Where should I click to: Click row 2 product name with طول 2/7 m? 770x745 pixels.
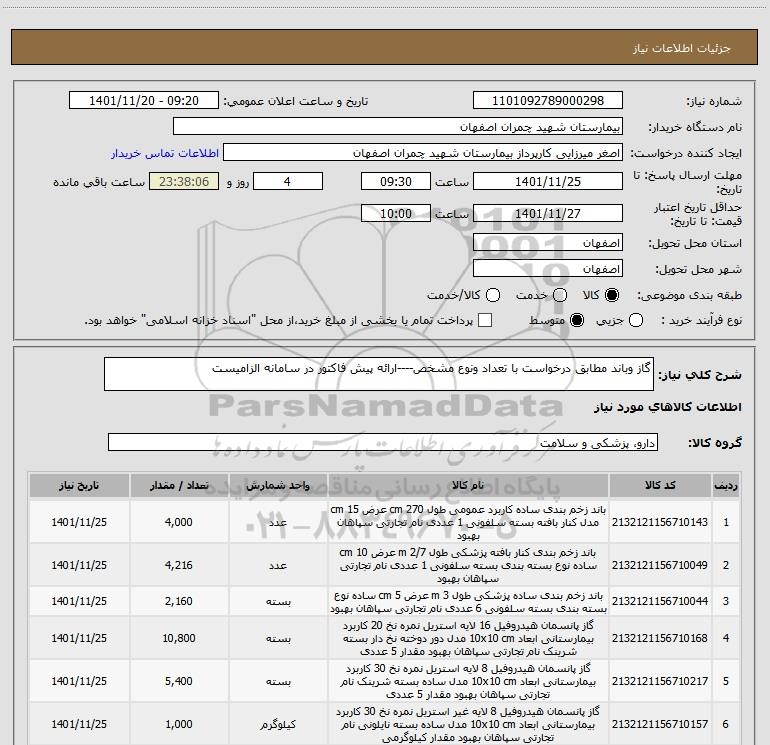tap(468, 565)
